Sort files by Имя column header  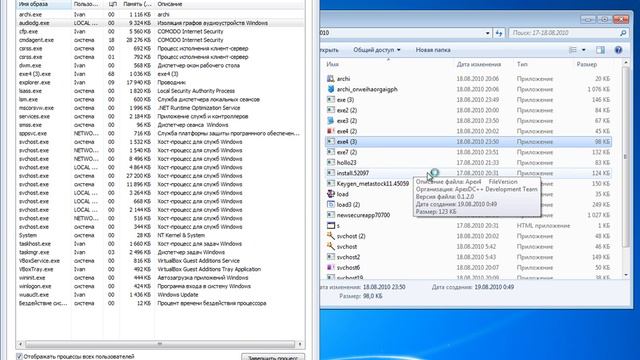tap(389, 64)
